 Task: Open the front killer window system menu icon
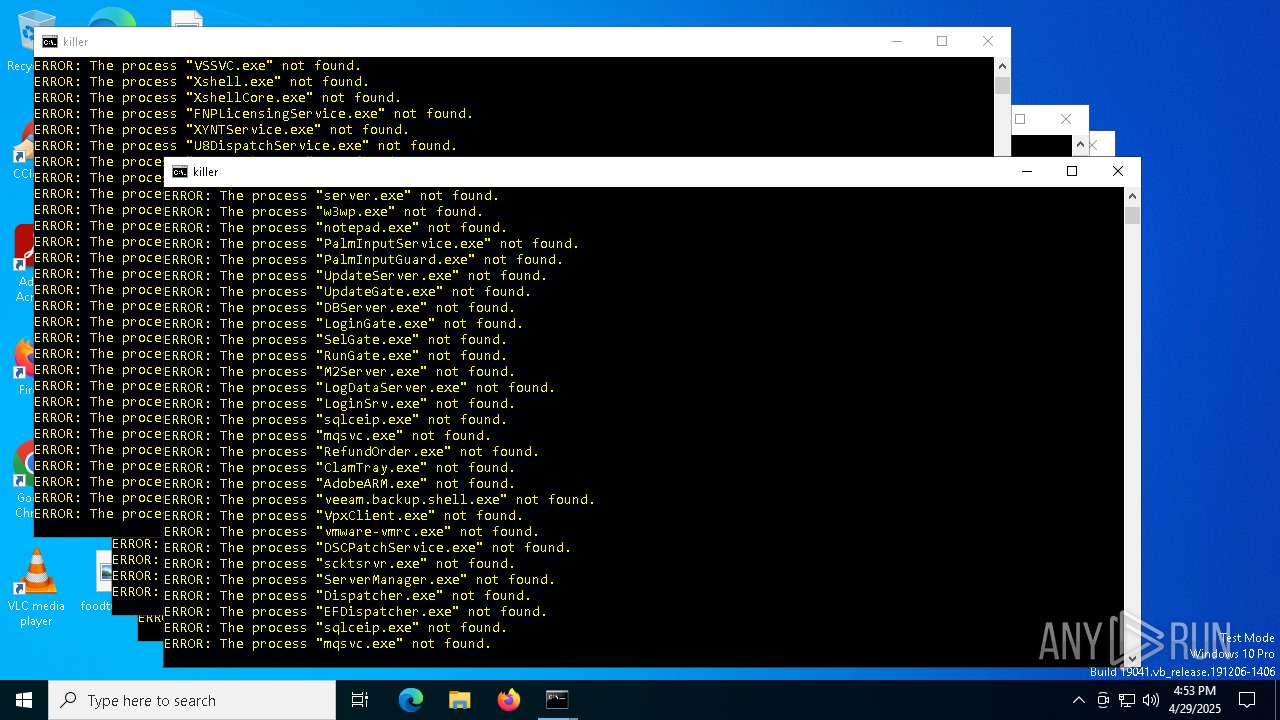coord(180,172)
